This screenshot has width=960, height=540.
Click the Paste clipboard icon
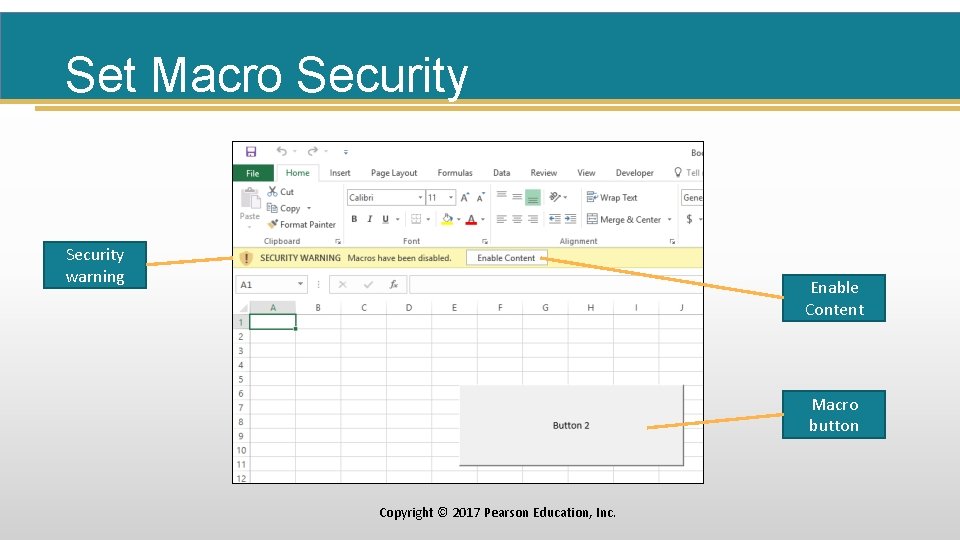pos(250,198)
